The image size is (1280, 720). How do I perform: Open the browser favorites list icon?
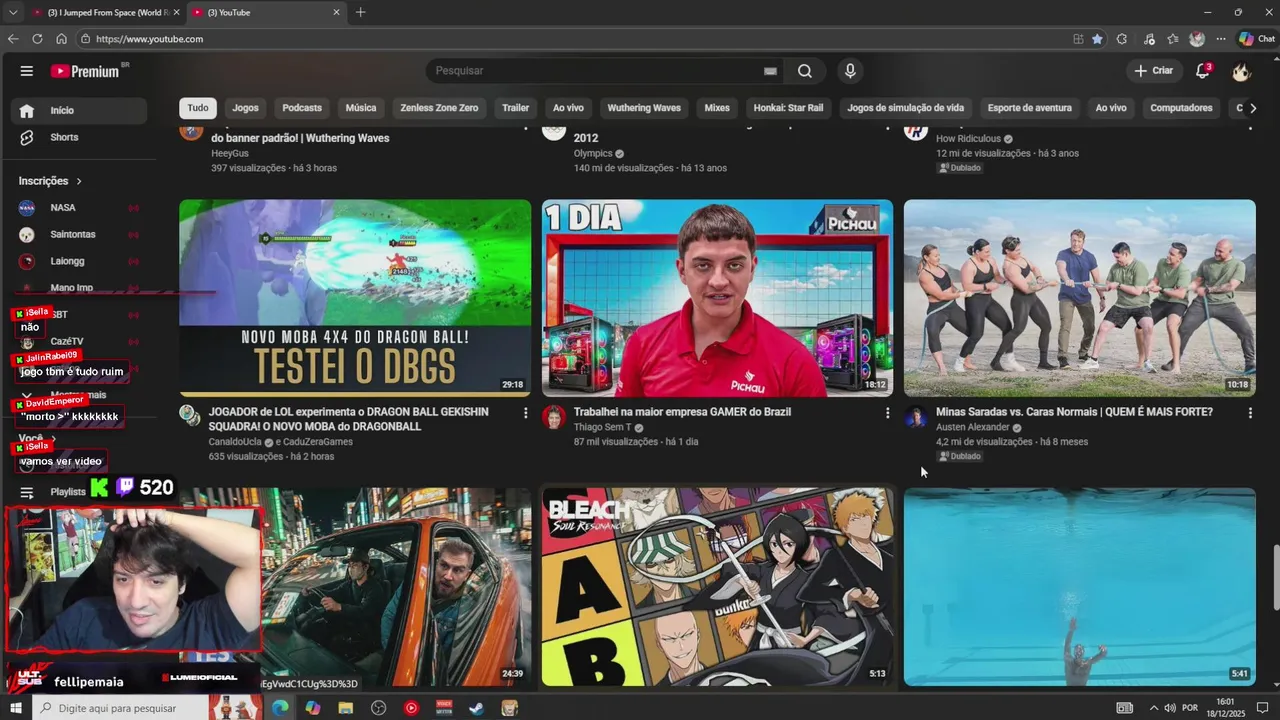click(1172, 39)
